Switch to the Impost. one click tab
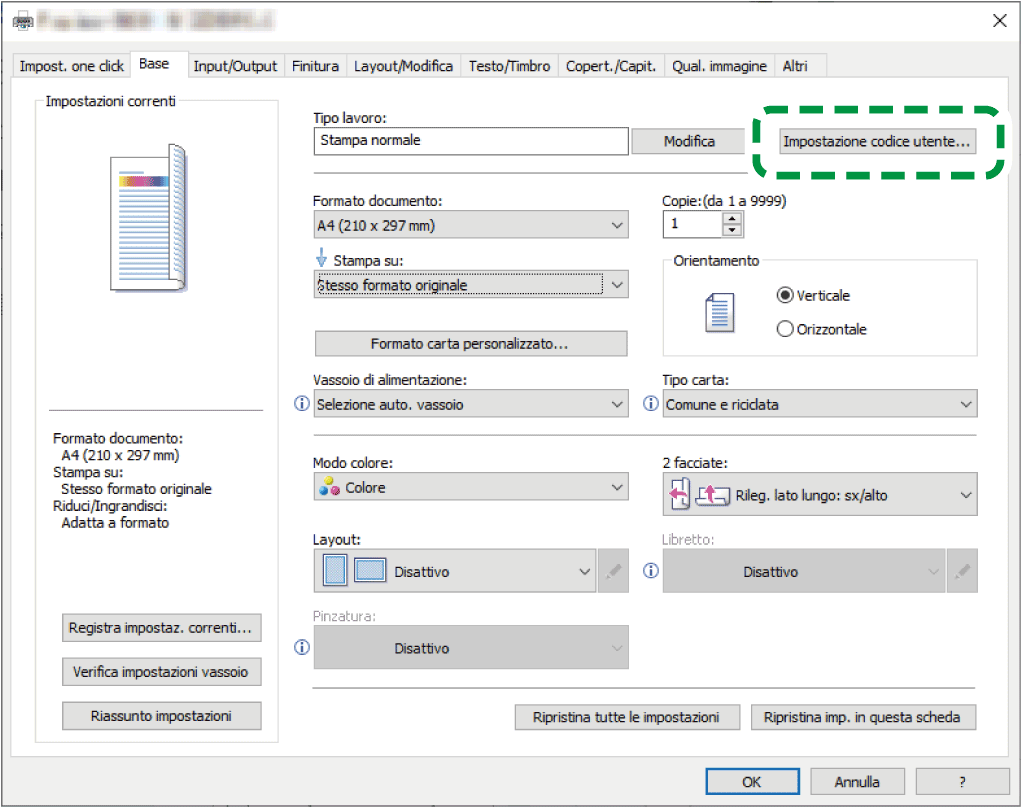The image size is (1024, 811). tap(71, 67)
